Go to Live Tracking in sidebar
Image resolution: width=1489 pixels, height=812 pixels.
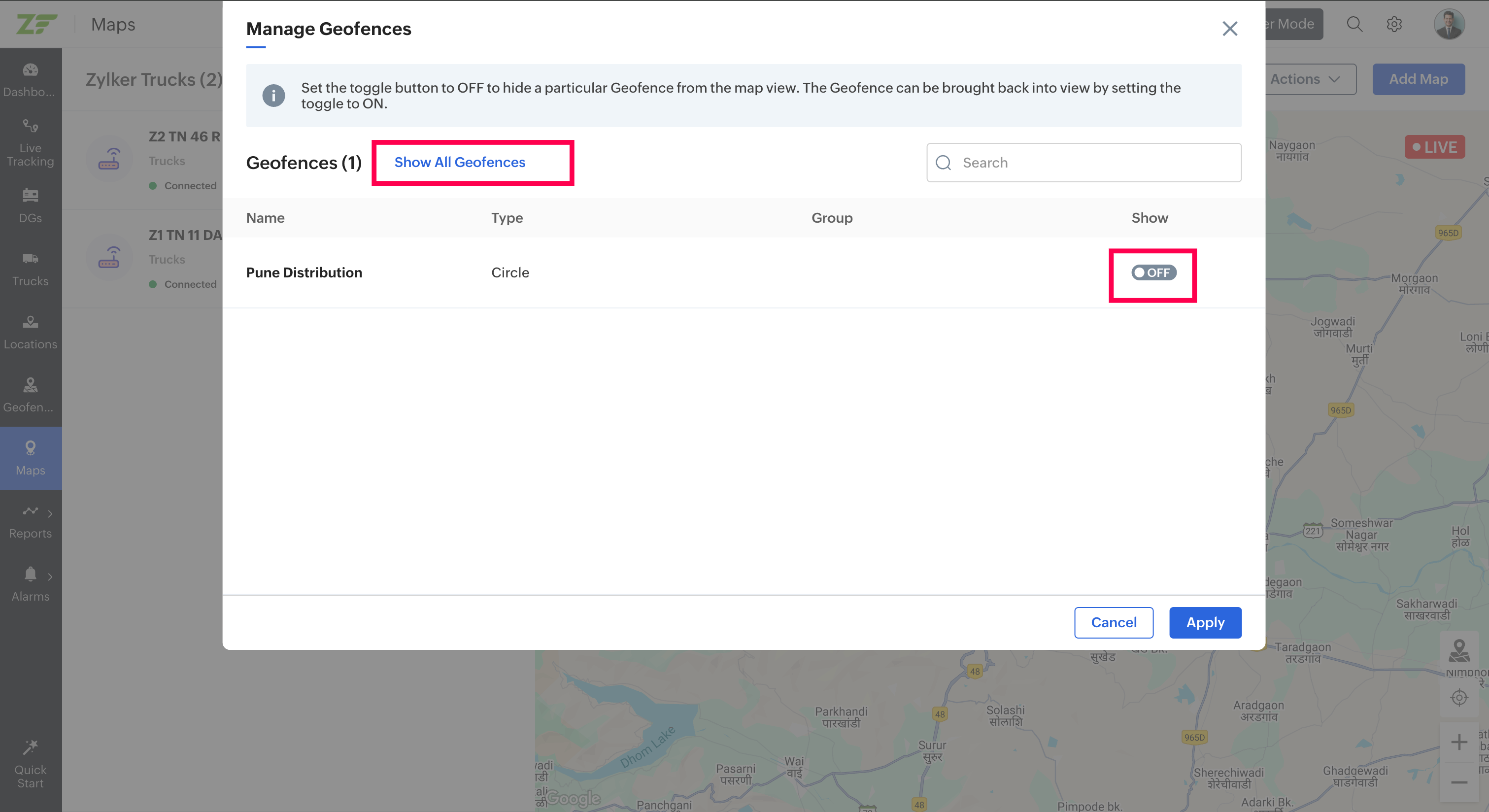30,142
